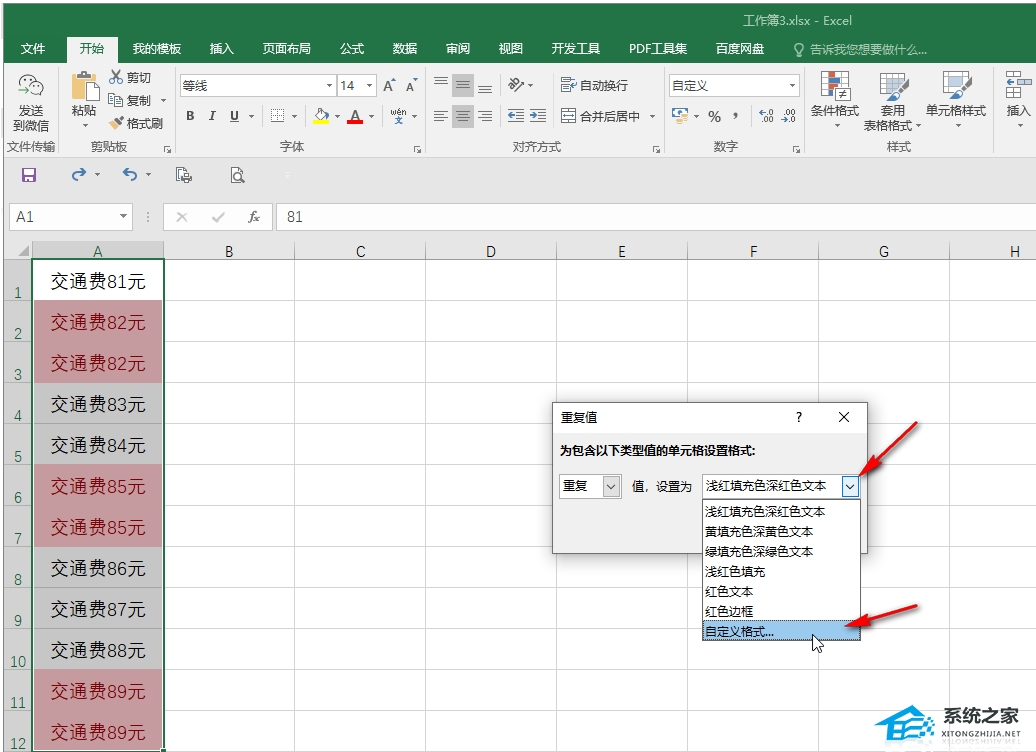Image resolution: width=1036 pixels, height=752 pixels.
Task: Open the duplicate value format dropdown
Action: tap(849, 485)
